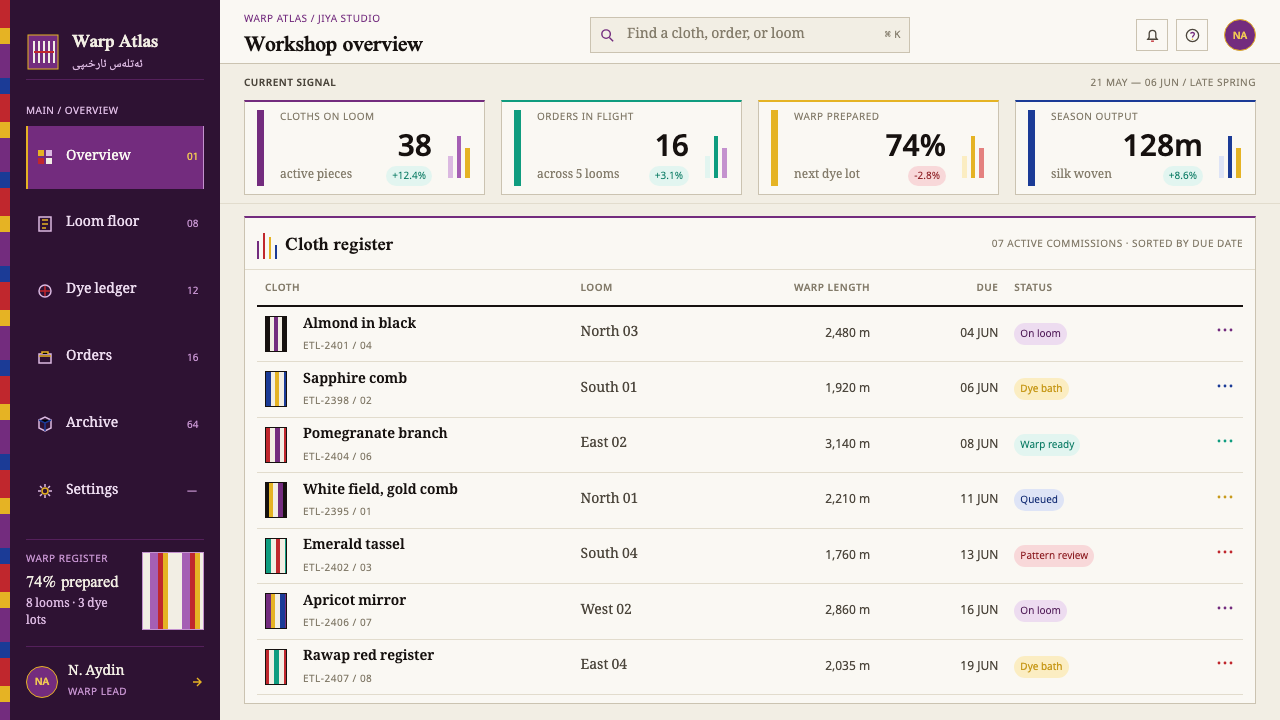Open the Orders in flight card
1280x720 pixels.
coord(621,148)
